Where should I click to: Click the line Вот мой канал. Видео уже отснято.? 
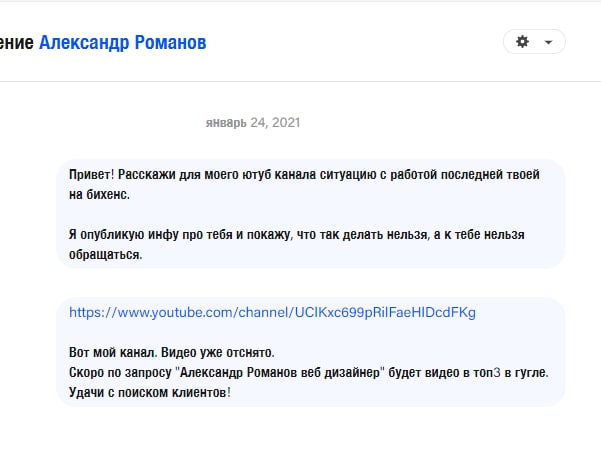click(x=172, y=352)
